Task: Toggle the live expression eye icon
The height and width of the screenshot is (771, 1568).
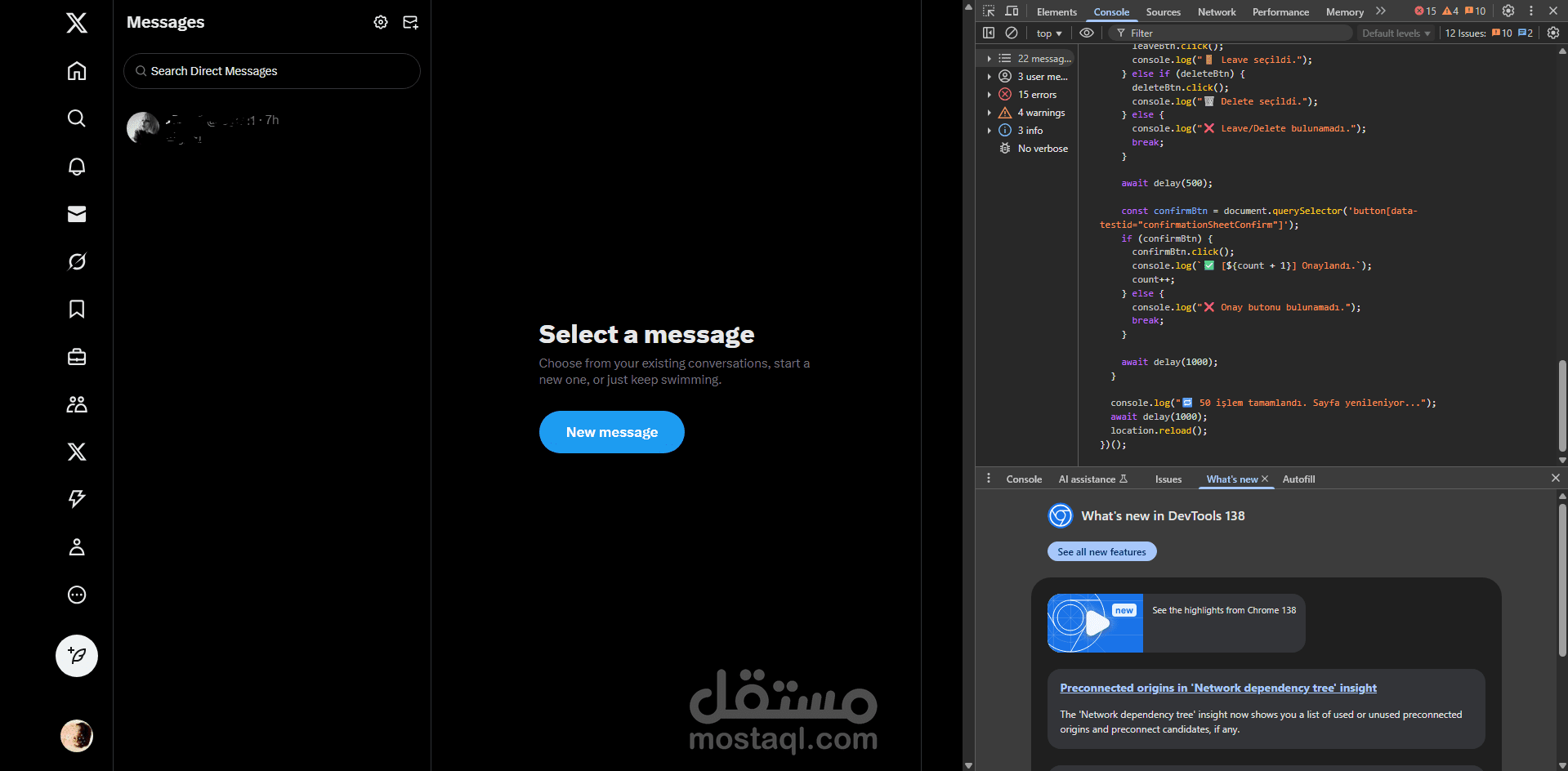Action: pyautogui.click(x=1087, y=33)
